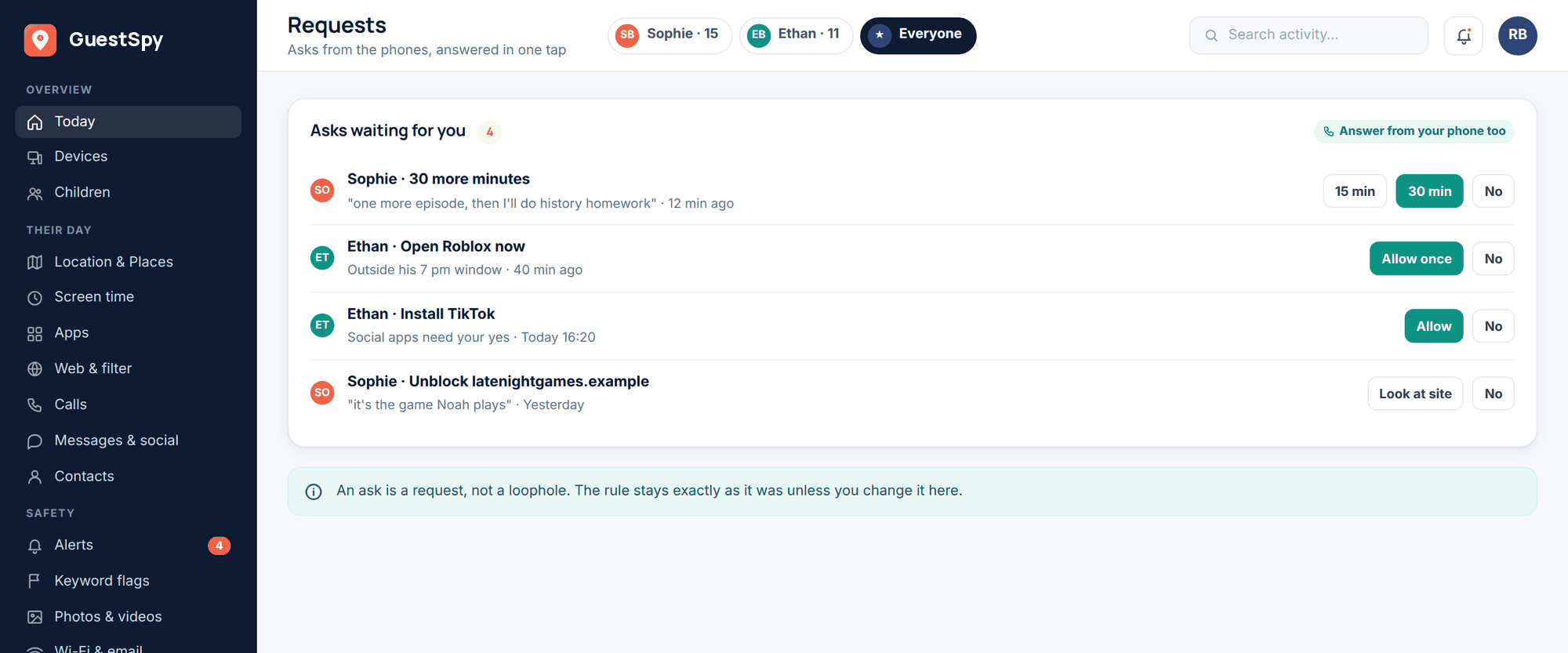1568x653 pixels.
Task: Click "Outside his 7 pm window" text
Action: [x=424, y=270]
